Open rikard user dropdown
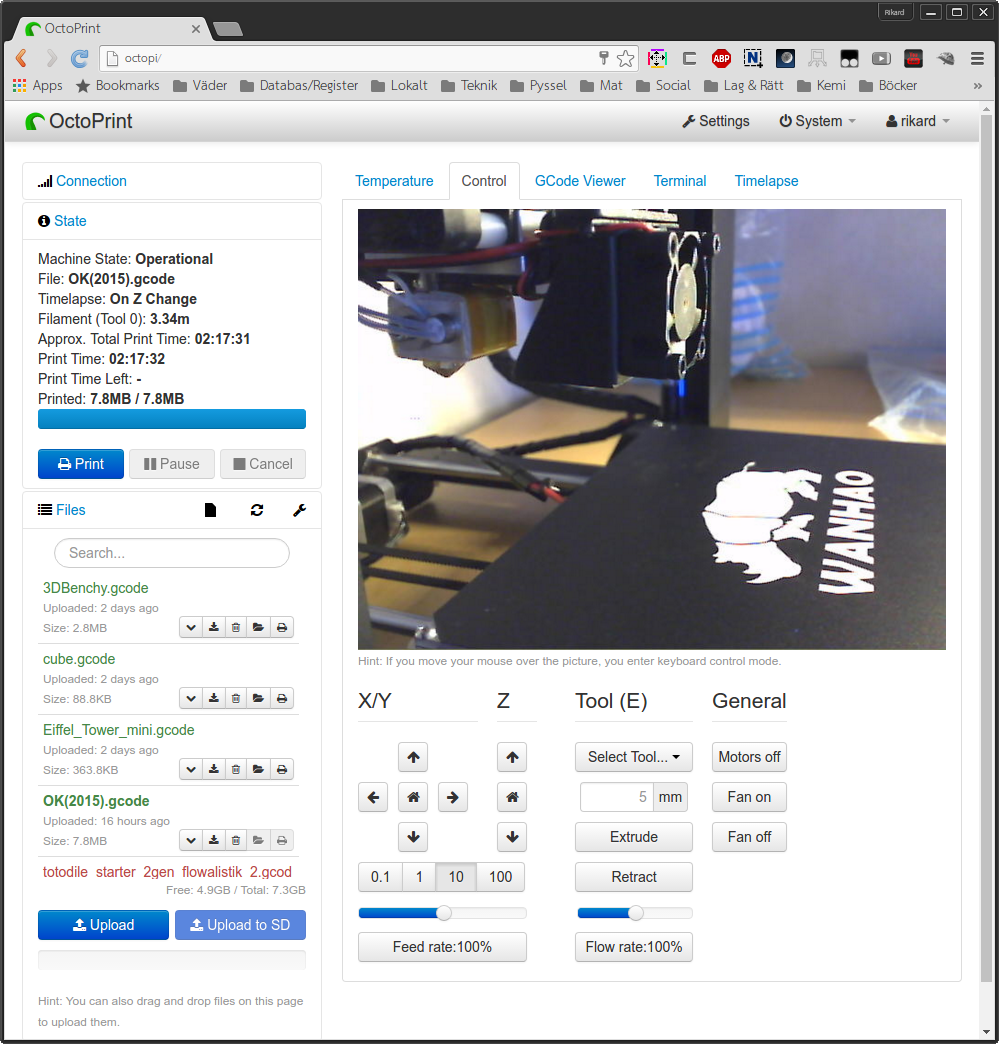Viewport: 999px width, 1044px height. click(x=917, y=121)
